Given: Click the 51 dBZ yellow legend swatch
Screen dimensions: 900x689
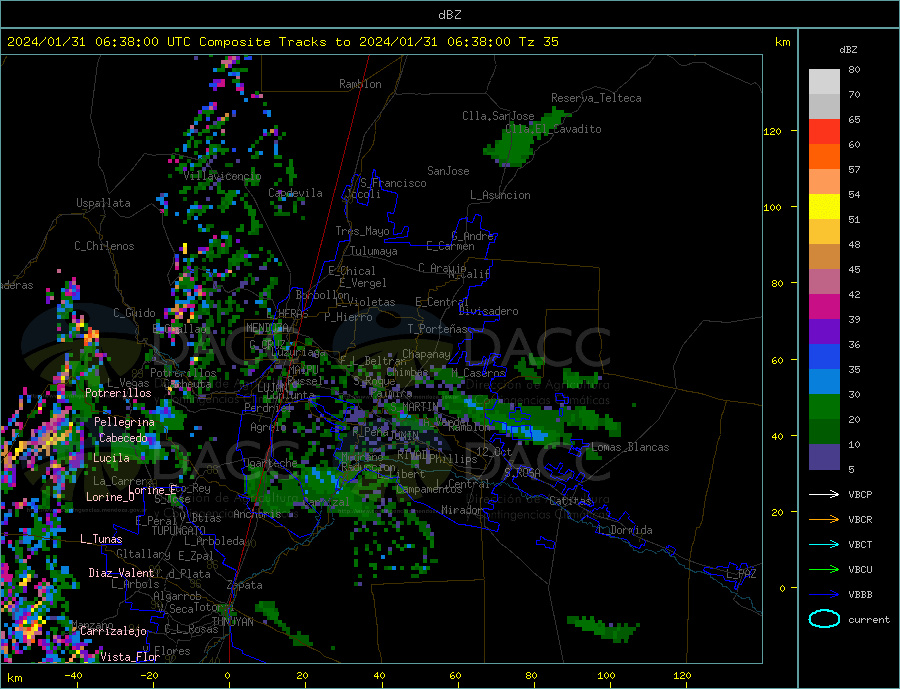Looking at the screenshot, I should (x=824, y=207).
